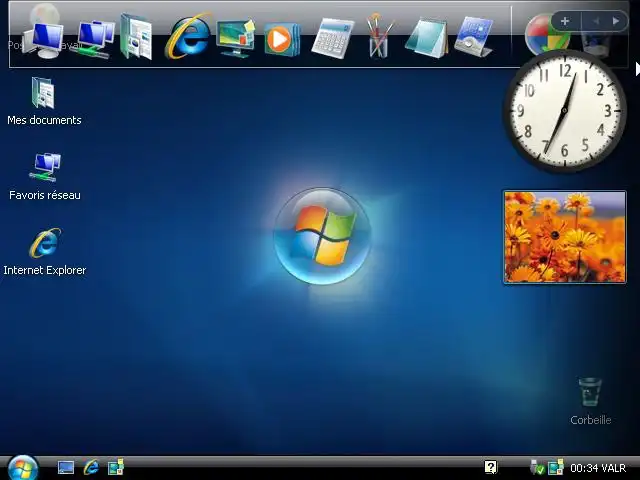Launch Internet Explorer from the top dock

point(188,36)
